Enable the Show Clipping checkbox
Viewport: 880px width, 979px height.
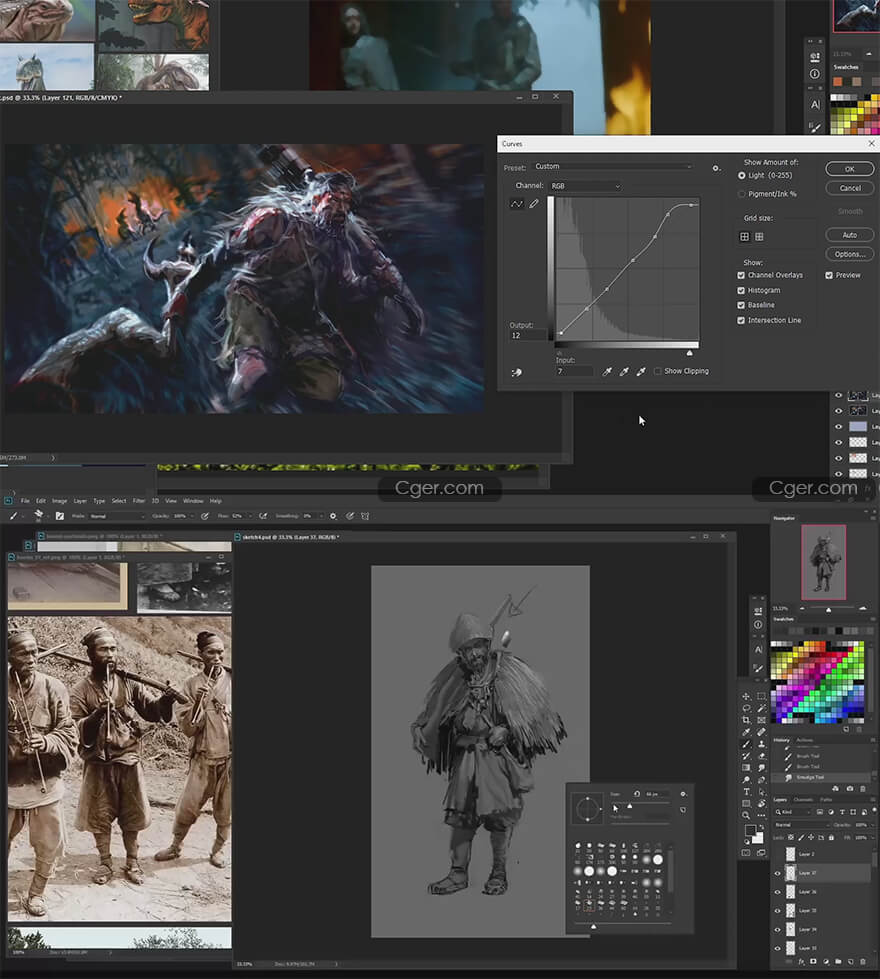pos(657,371)
